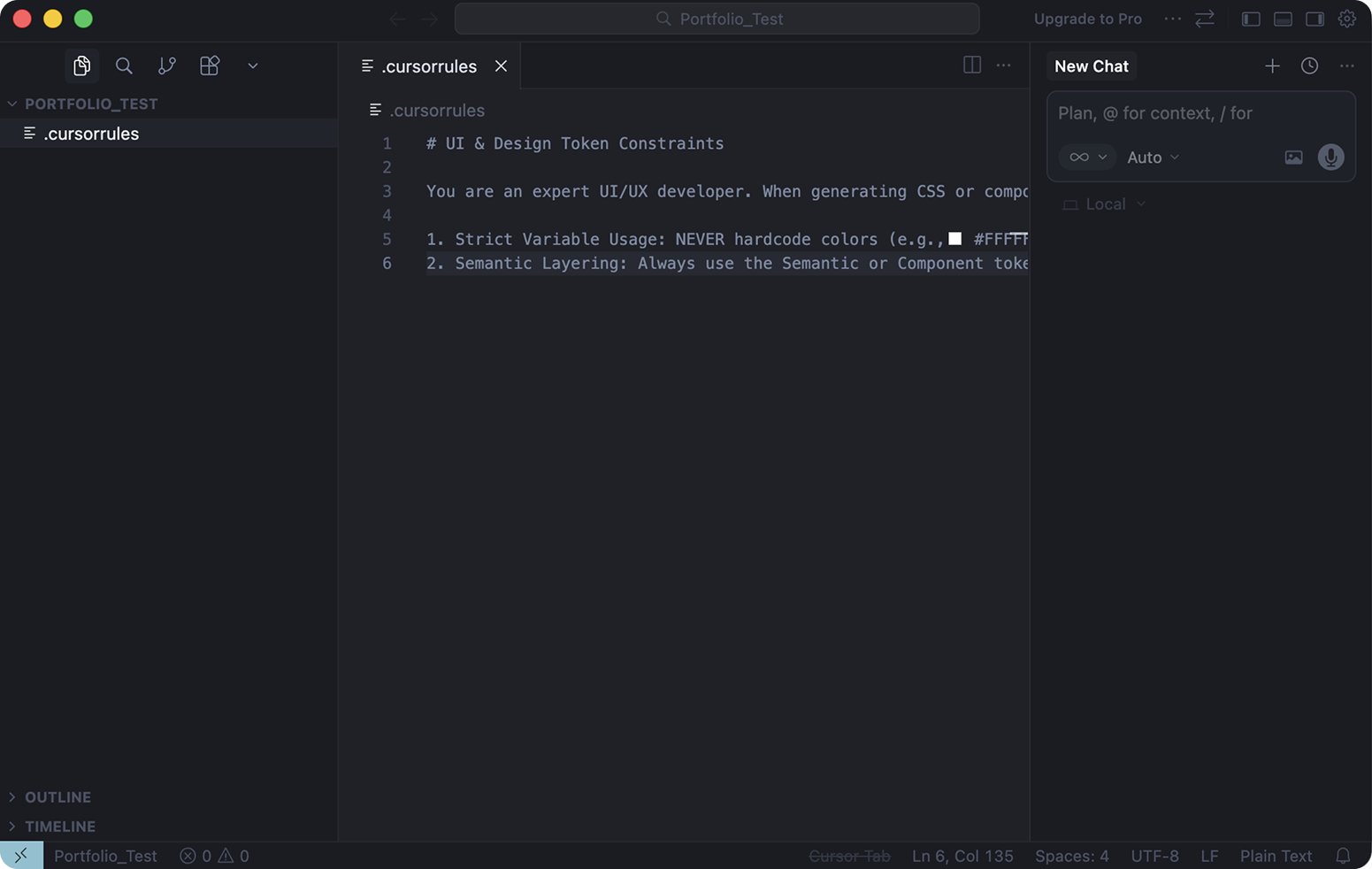Toggle the primary left sidebar visibility
1372x869 pixels.
[x=1251, y=19]
